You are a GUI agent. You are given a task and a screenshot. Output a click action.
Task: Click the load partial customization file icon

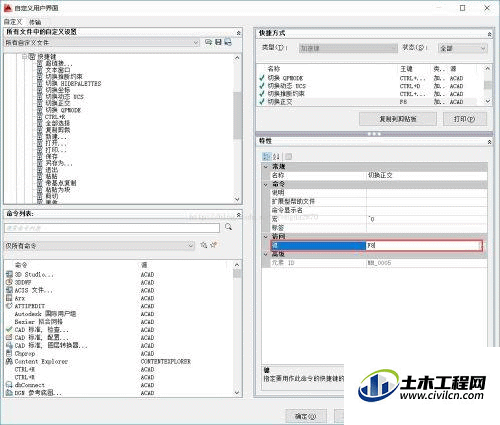pyautogui.click(x=208, y=42)
